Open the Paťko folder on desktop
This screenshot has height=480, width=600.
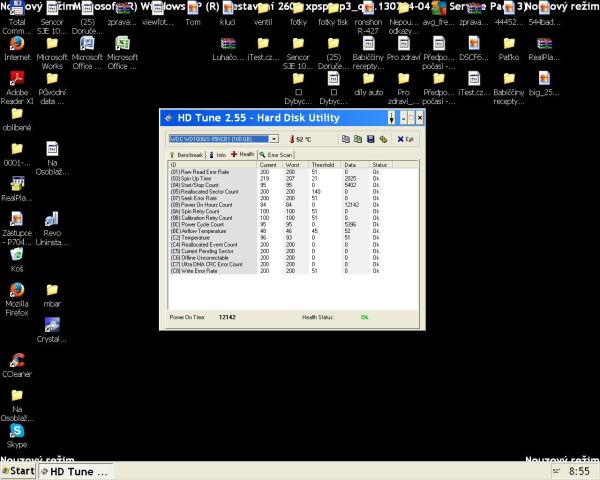509,49
